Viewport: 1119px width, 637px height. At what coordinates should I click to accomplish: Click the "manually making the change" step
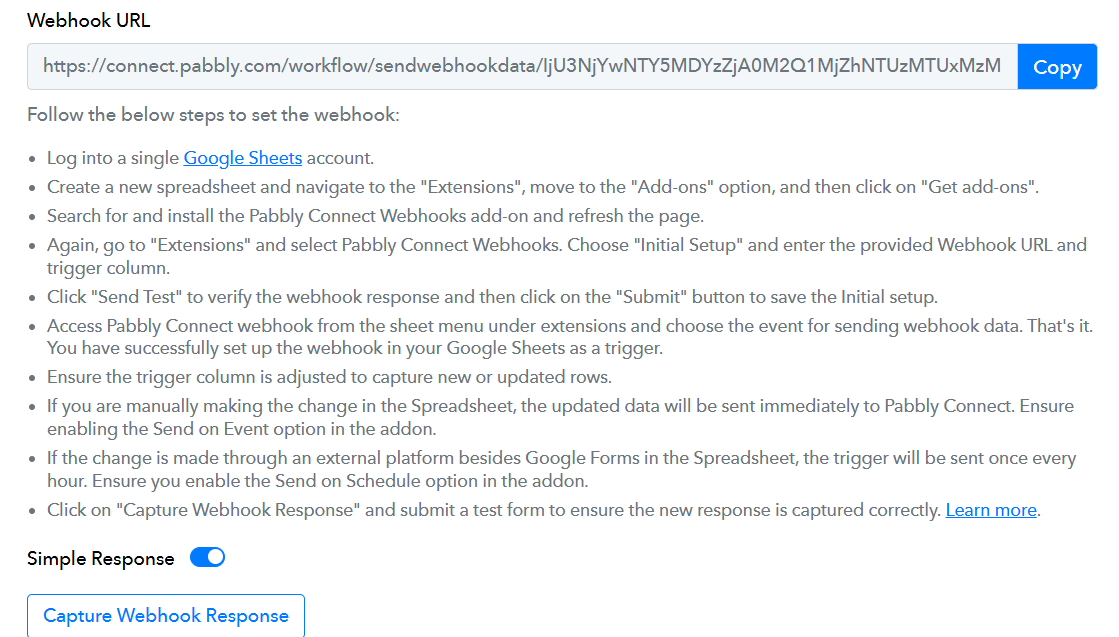[x=400, y=406]
